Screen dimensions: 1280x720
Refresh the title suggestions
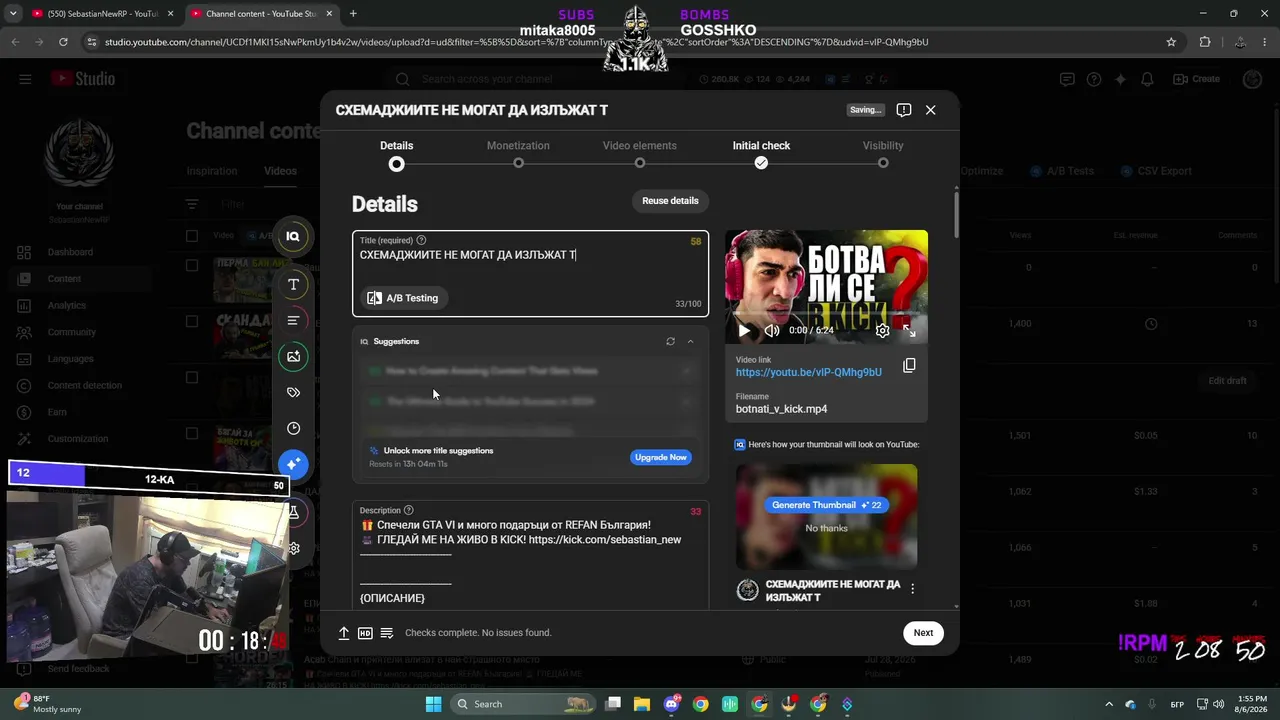670,341
